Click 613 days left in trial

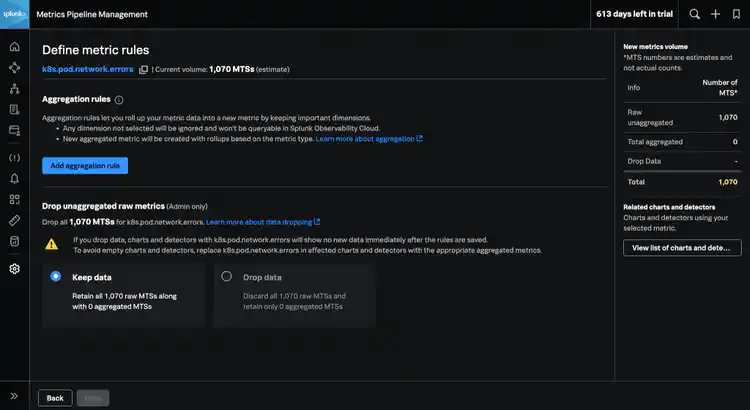pos(635,15)
